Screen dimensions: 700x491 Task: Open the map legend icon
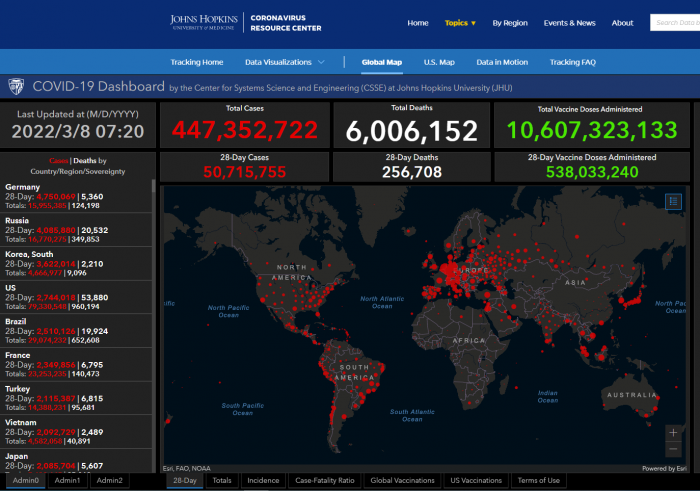673,201
